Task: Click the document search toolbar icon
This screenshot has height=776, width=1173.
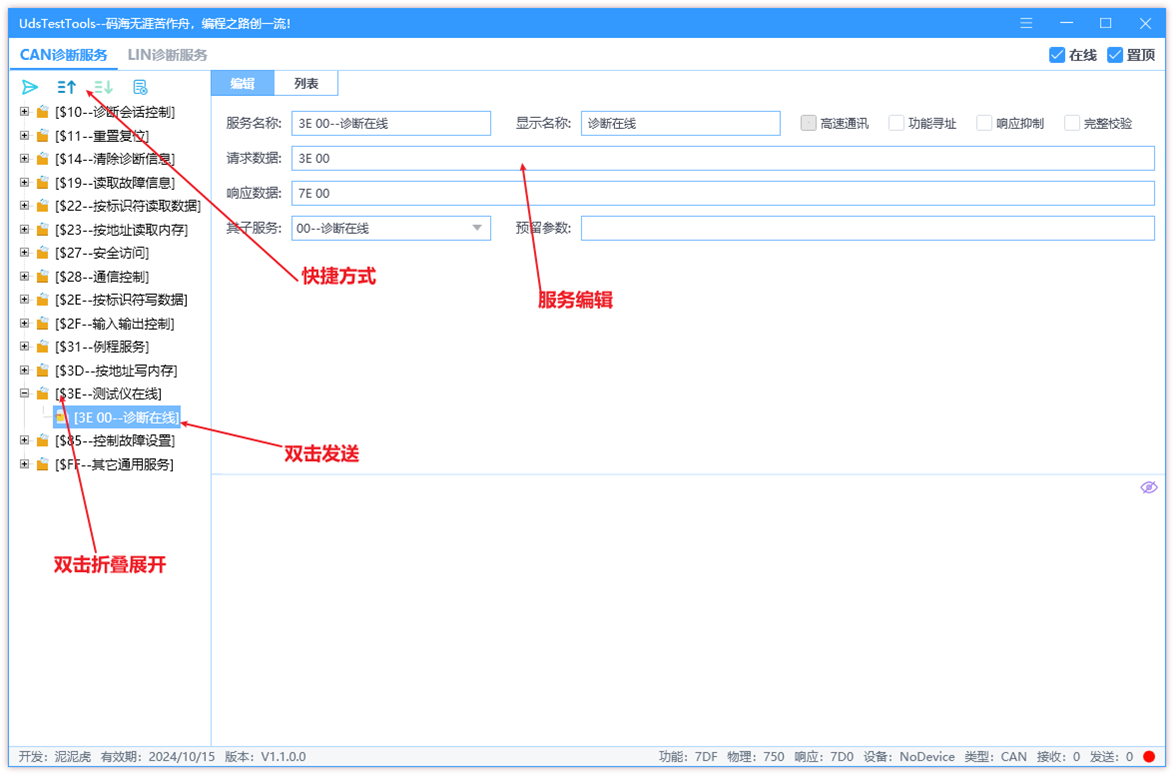Action: tap(140, 87)
